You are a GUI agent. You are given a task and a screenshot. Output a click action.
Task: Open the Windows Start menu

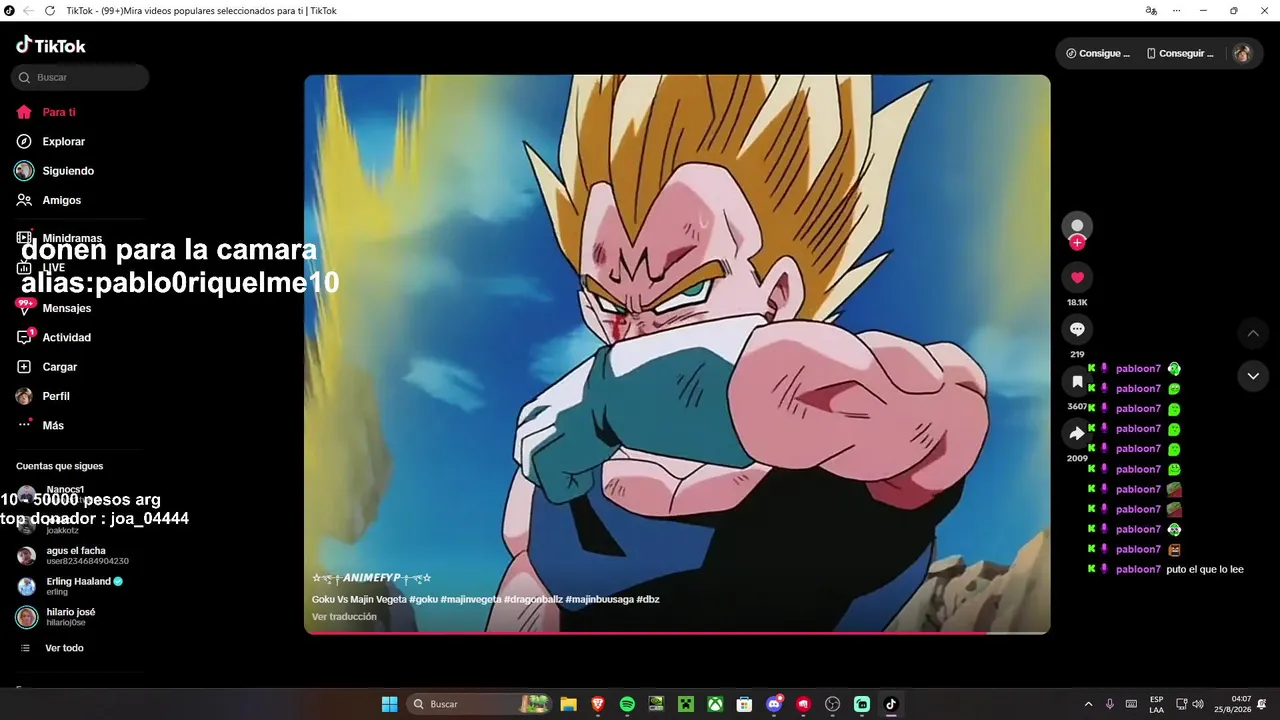click(390, 704)
